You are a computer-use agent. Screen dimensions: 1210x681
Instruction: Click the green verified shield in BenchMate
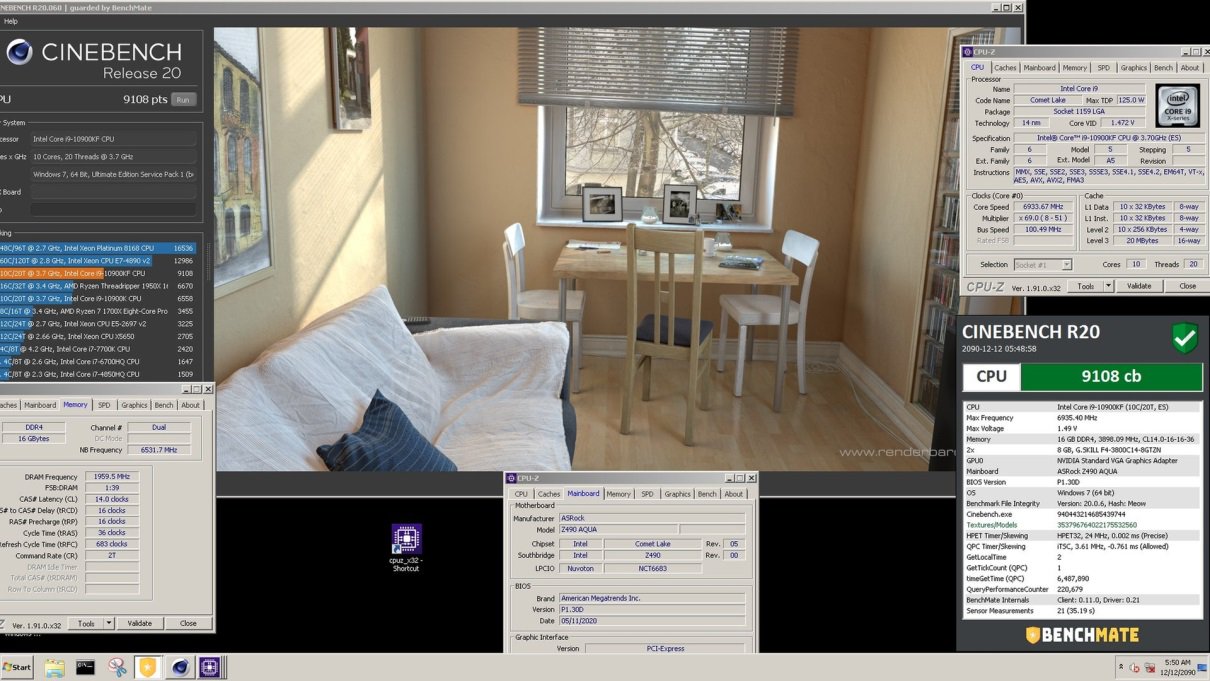[x=1184, y=338]
